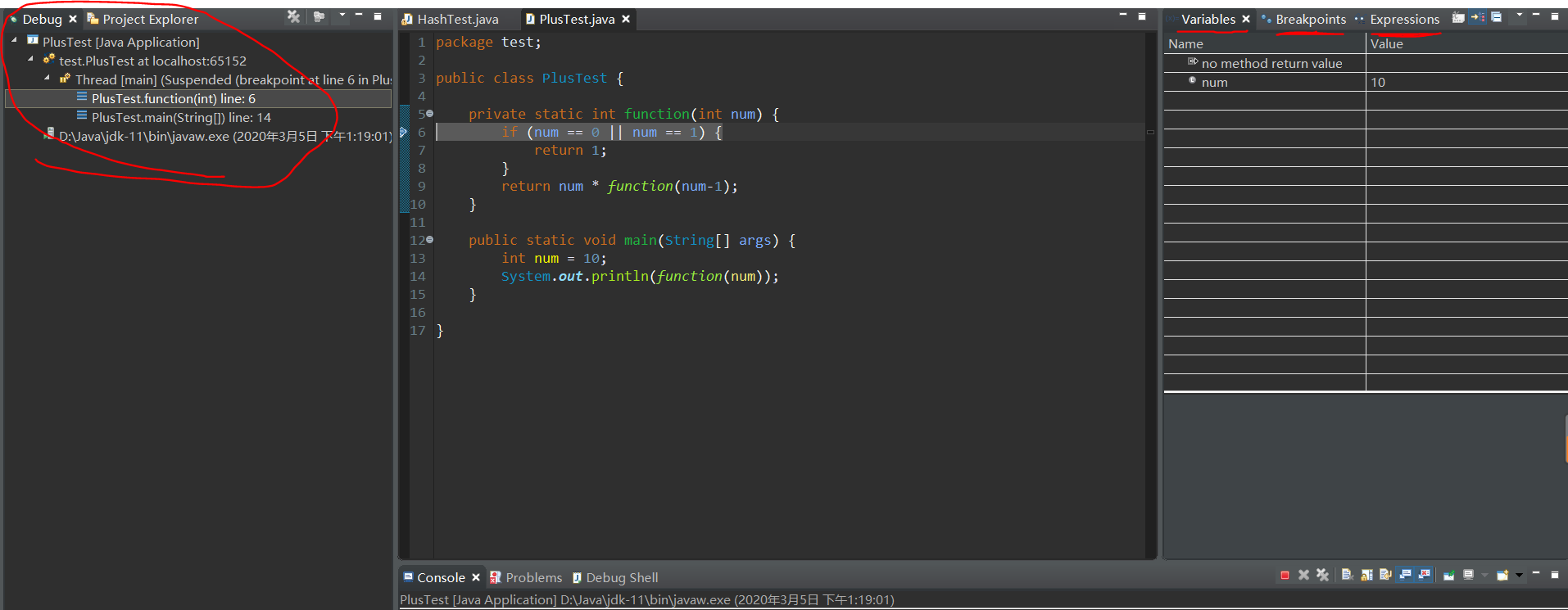Viewport: 1568px width, 610px height.
Task: Toggle Show Console When Standard Error Changes
Action: (1424, 575)
